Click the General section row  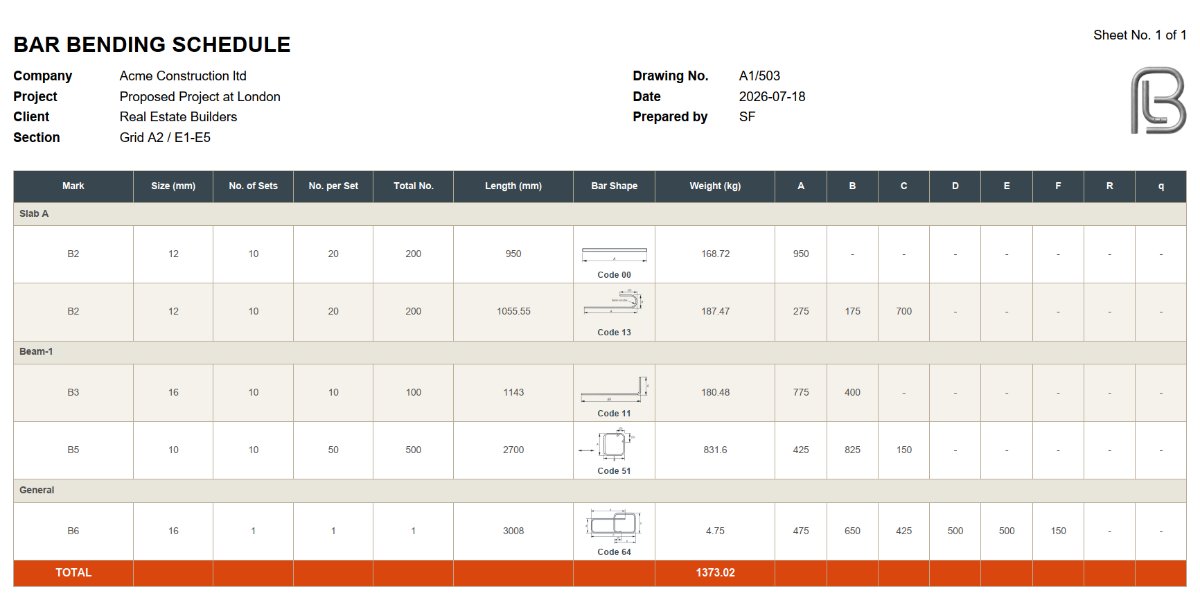600,491
